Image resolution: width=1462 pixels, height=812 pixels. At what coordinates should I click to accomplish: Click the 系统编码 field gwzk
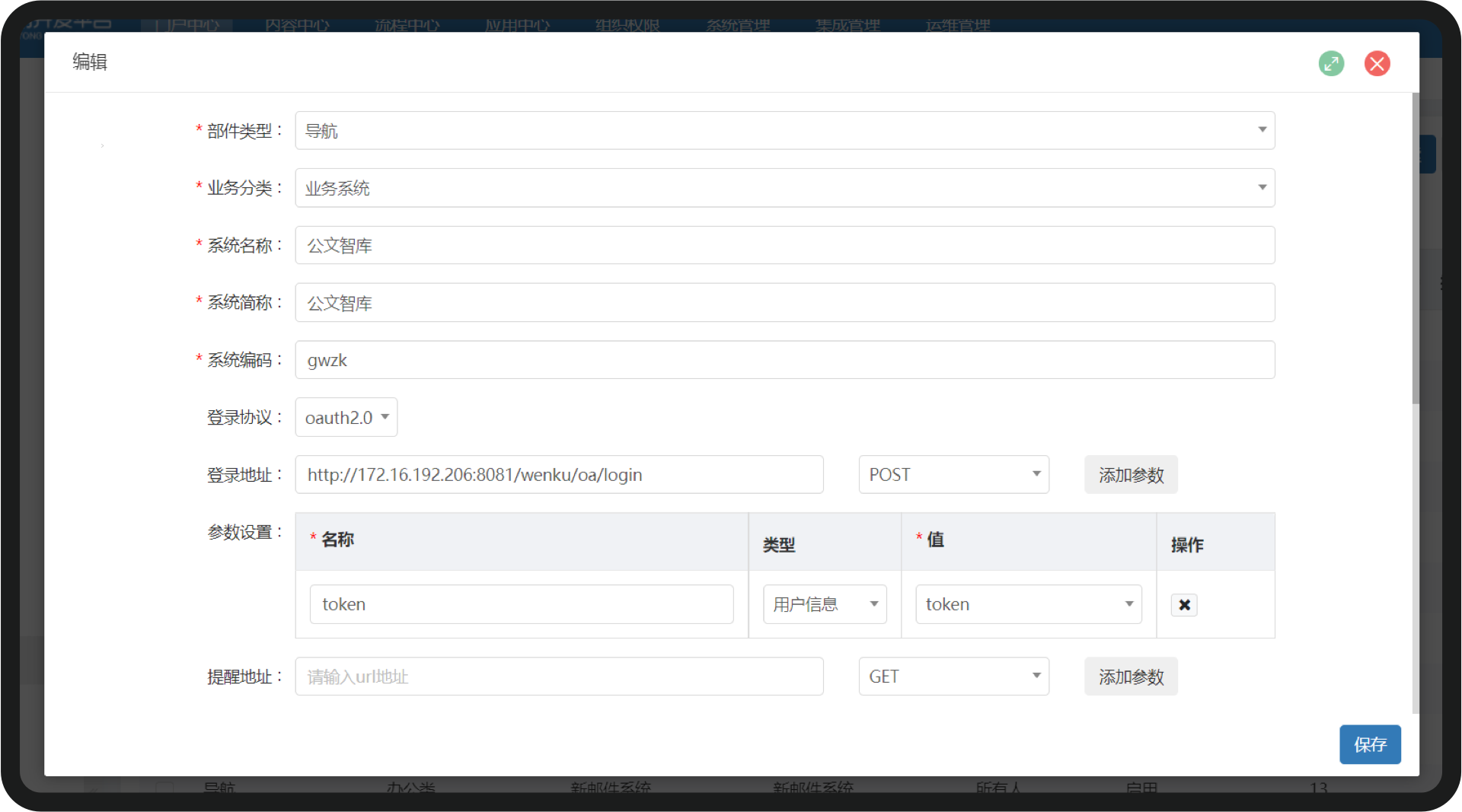(x=785, y=360)
